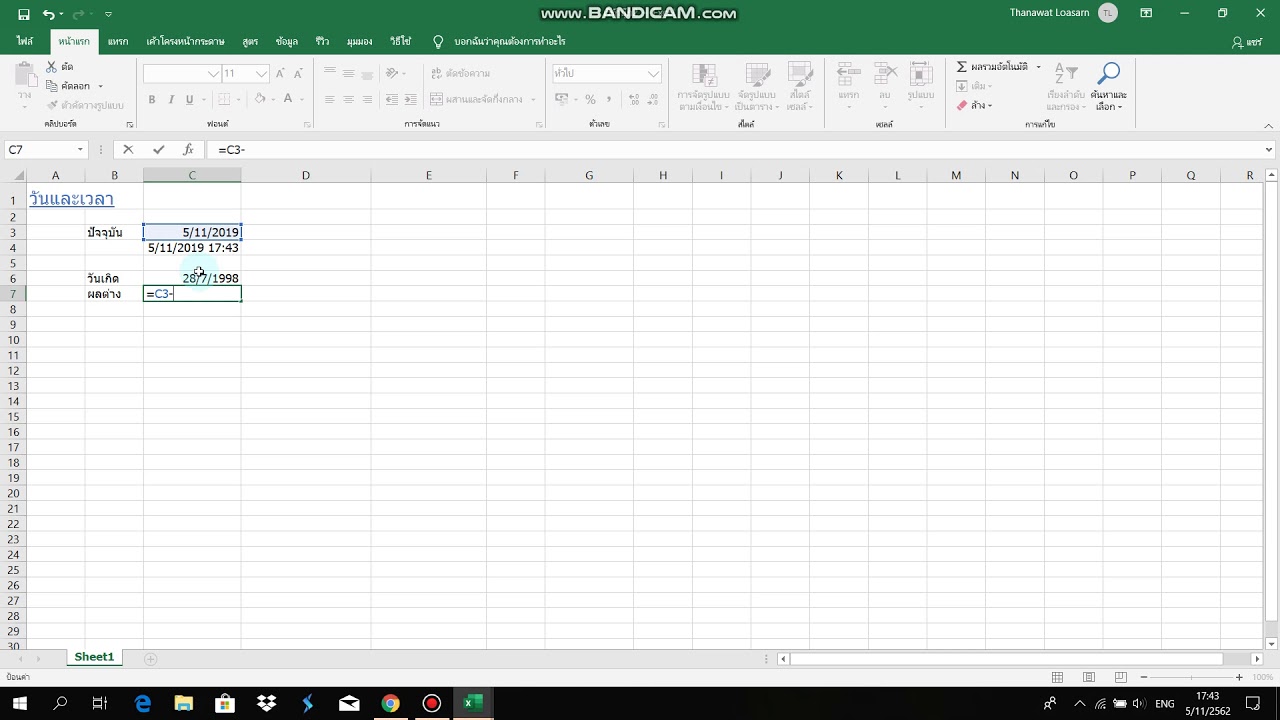Open the font size dropdown
Screen dimensions: 1280x720
coord(261,73)
